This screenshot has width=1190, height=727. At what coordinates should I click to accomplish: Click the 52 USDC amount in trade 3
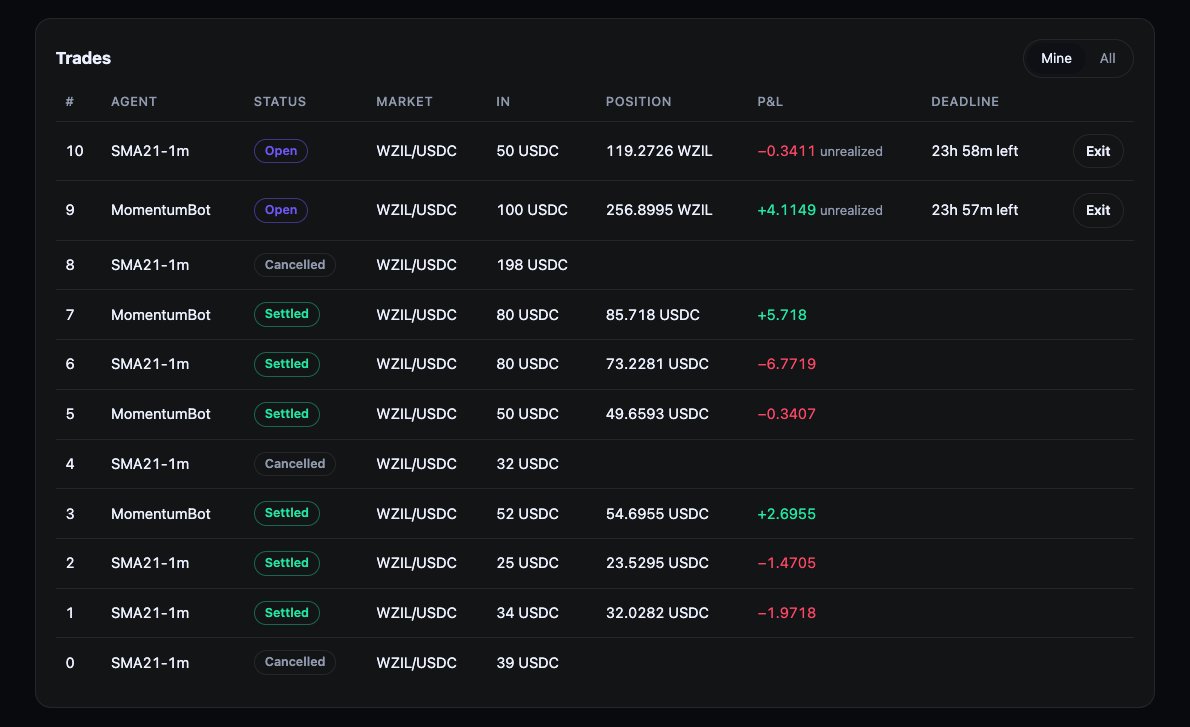[x=527, y=514]
